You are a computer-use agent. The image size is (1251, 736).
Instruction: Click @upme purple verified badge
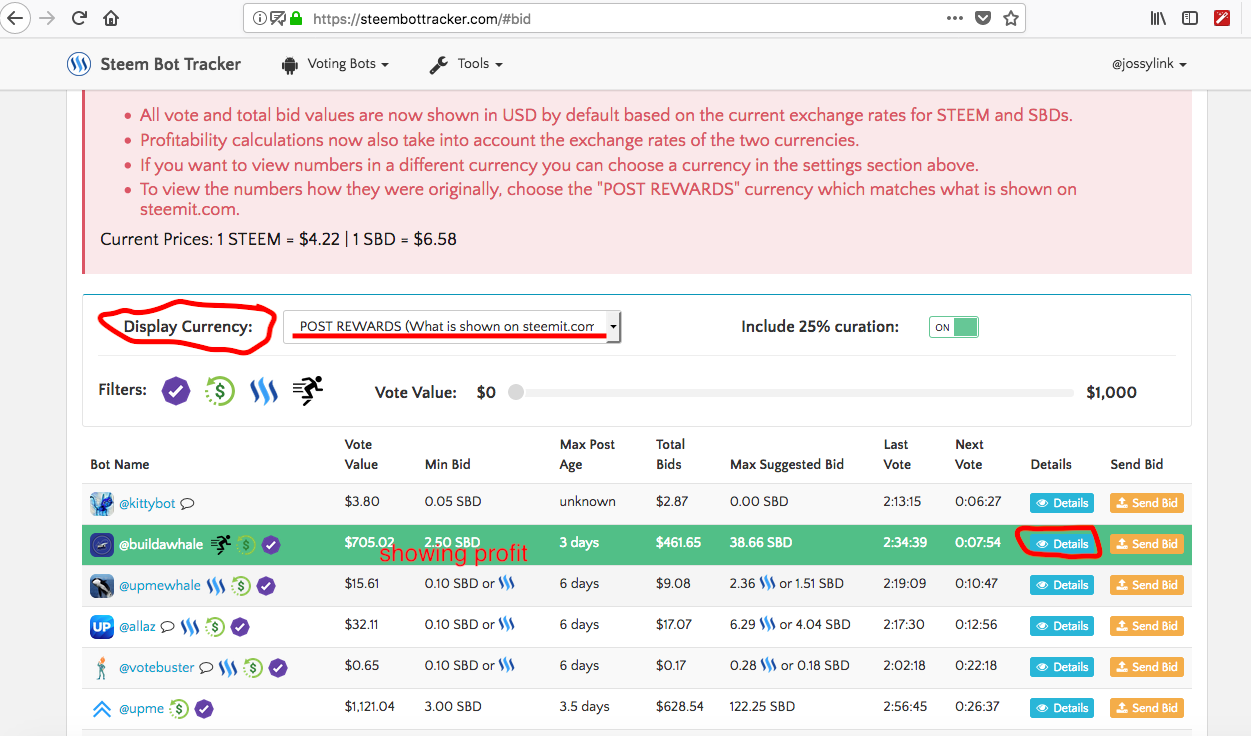pos(204,709)
